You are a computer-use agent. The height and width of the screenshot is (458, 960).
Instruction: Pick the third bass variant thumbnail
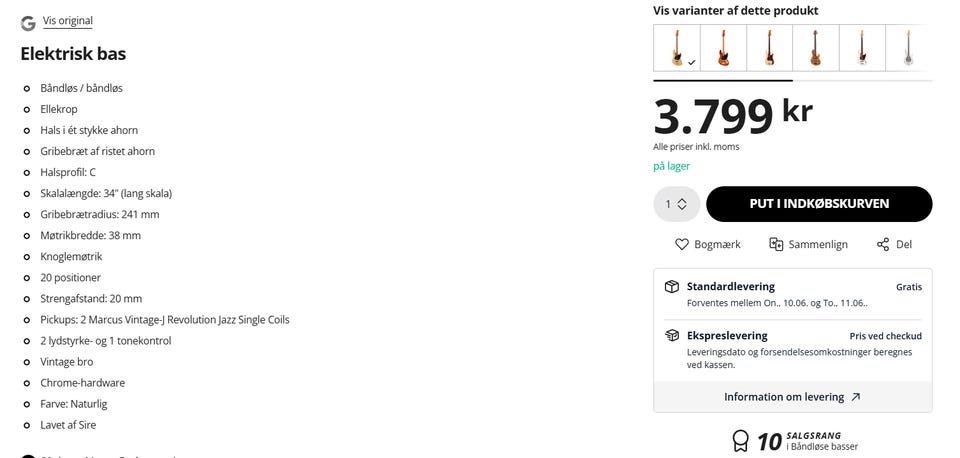[770, 48]
